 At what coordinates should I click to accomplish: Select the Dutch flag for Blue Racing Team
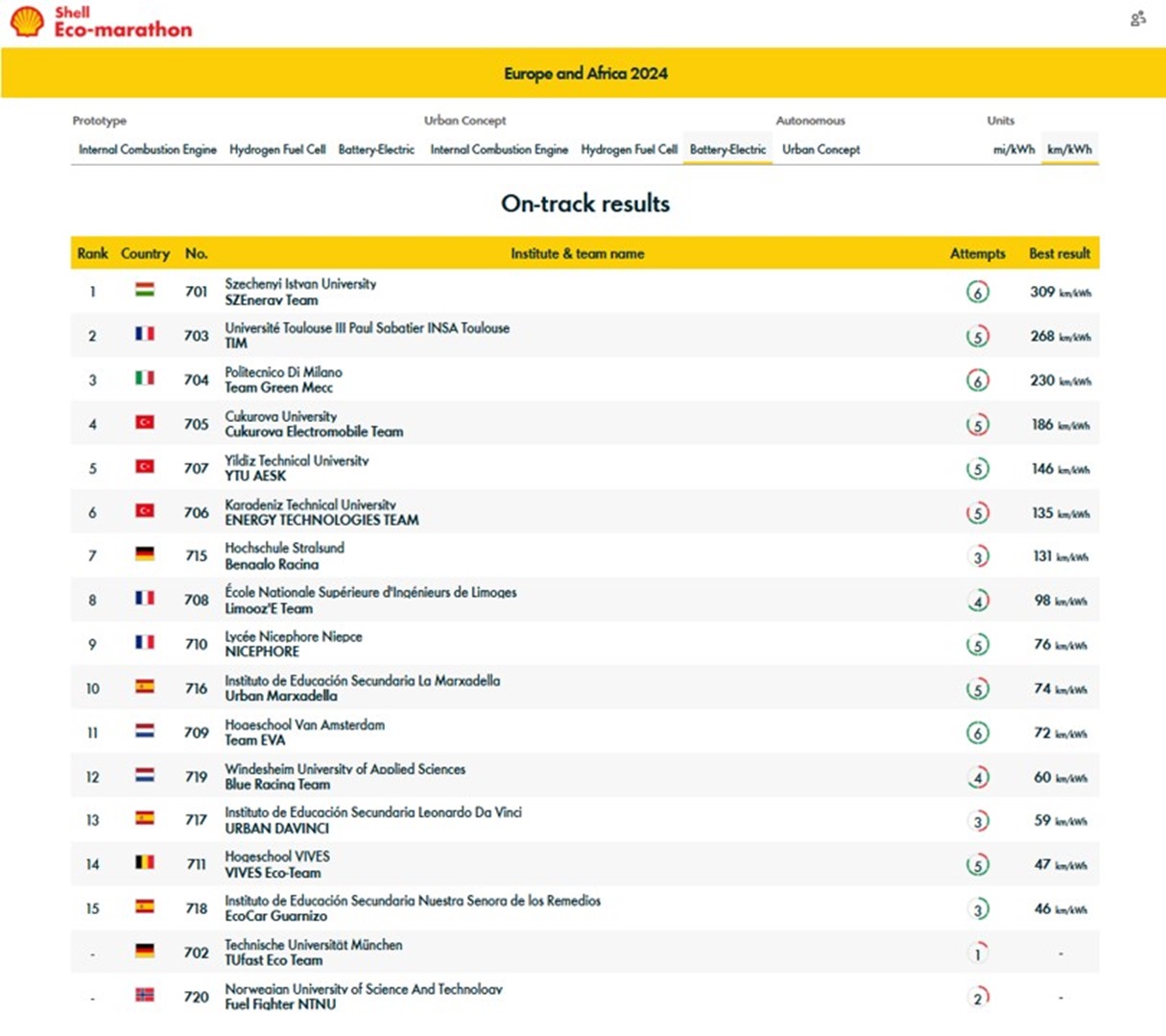click(x=145, y=775)
